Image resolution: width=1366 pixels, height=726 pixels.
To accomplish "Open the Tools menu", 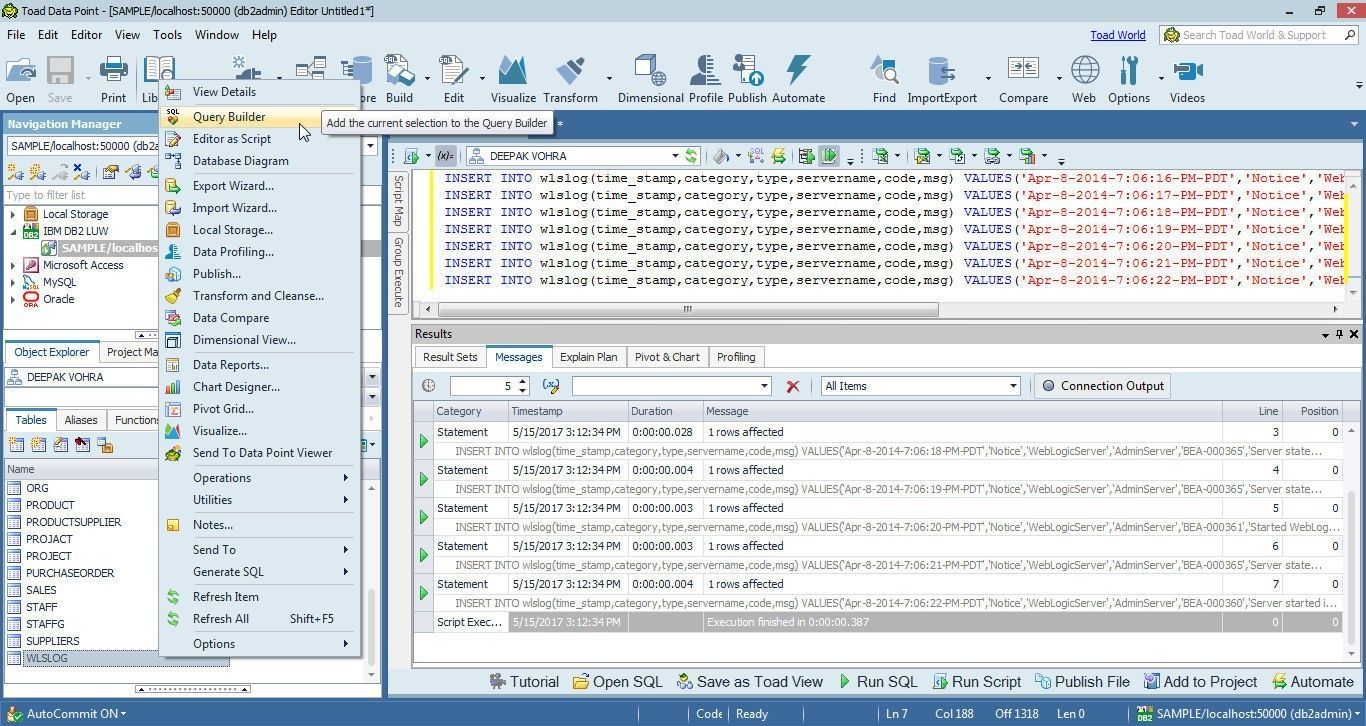I will (167, 35).
